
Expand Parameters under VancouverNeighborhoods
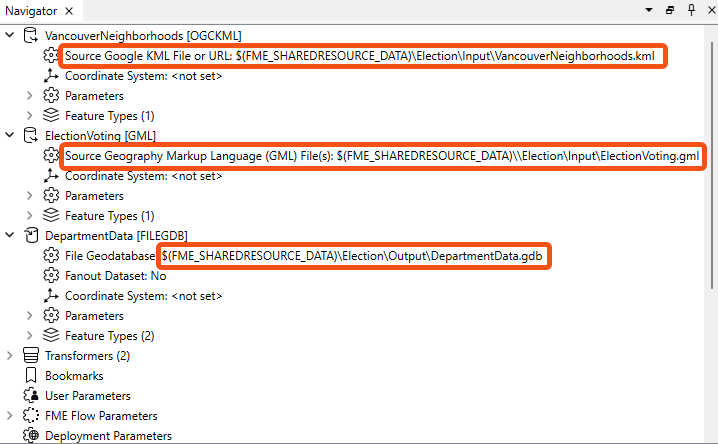coord(30,96)
